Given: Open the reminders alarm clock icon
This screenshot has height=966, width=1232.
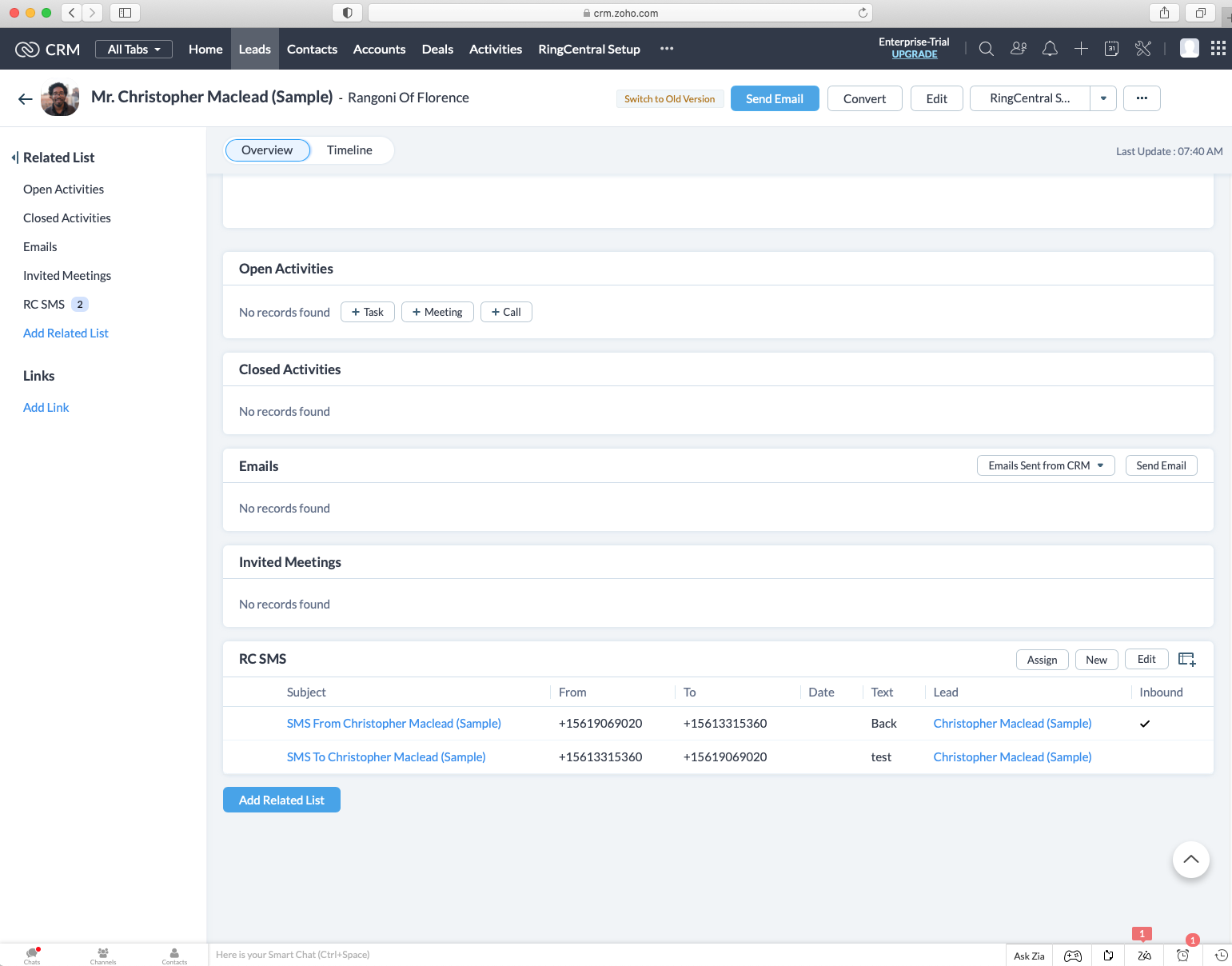Looking at the screenshot, I should pyautogui.click(x=1182, y=955).
